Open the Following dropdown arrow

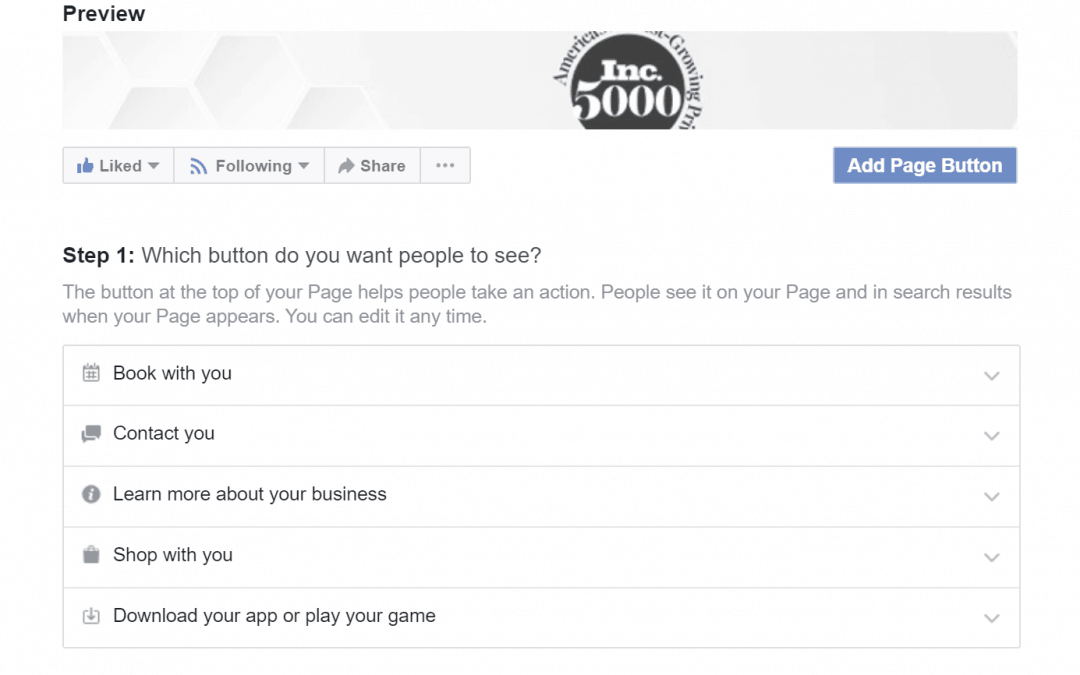(x=304, y=166)
